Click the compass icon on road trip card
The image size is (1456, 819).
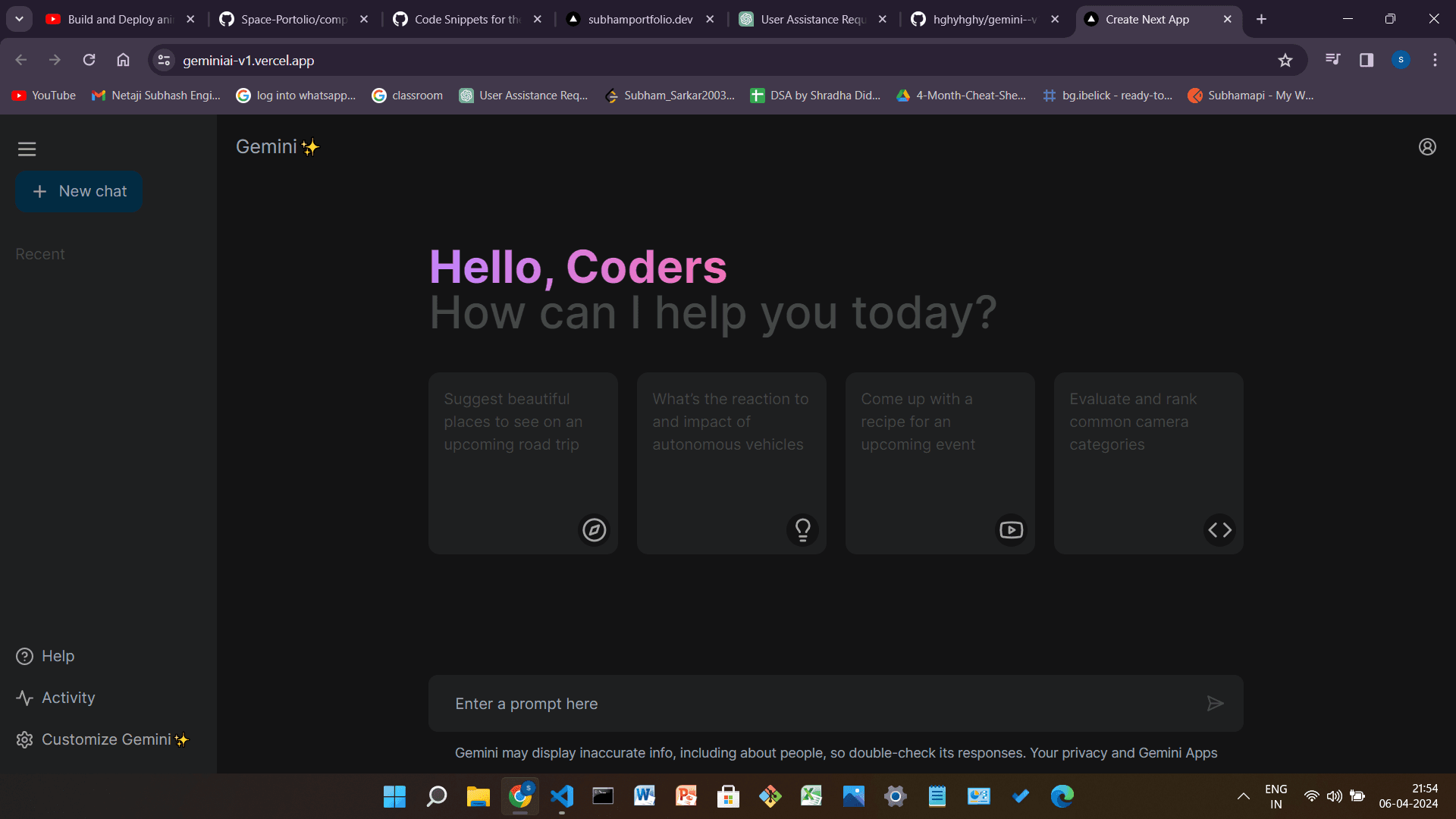pyautogui.click(x=594, y=530)
